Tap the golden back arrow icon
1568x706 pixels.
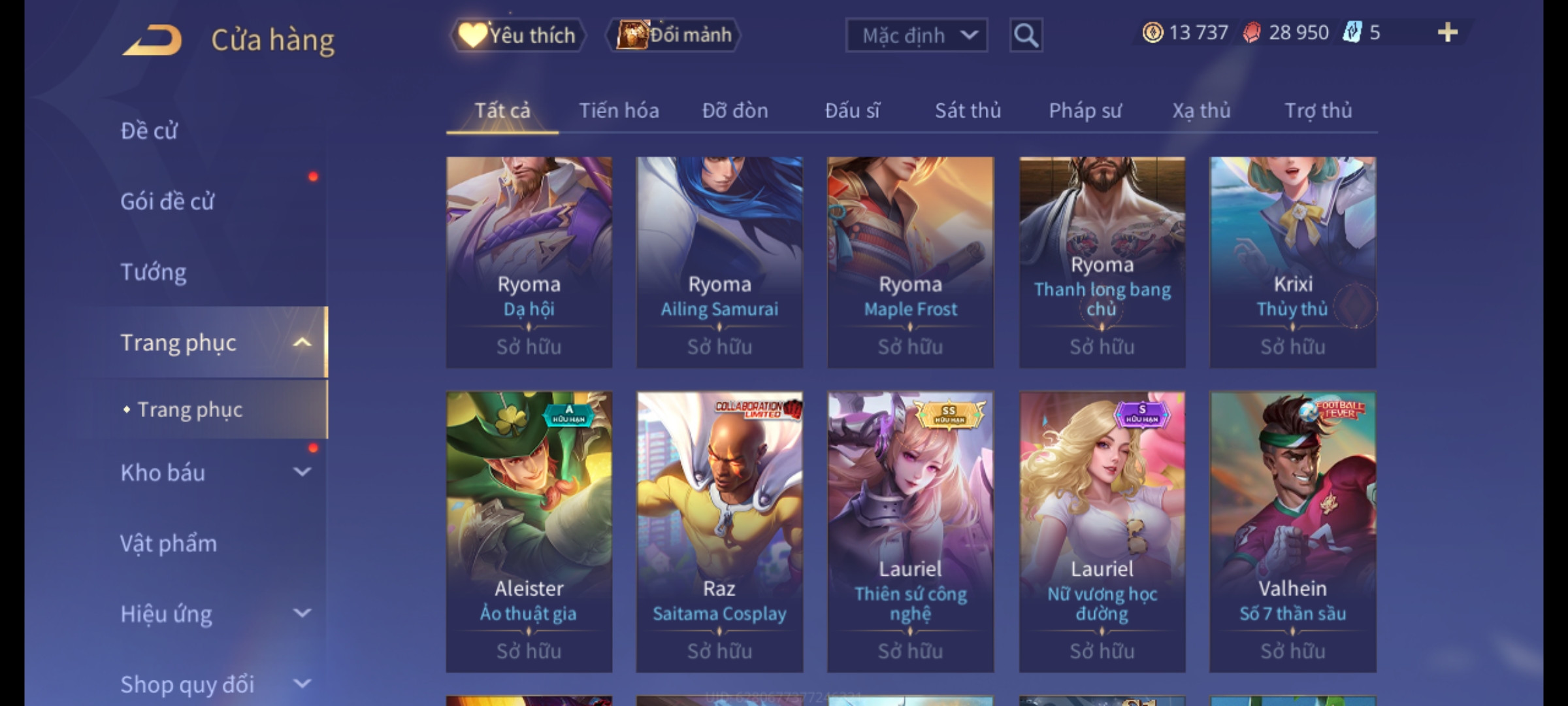(152, 40)
